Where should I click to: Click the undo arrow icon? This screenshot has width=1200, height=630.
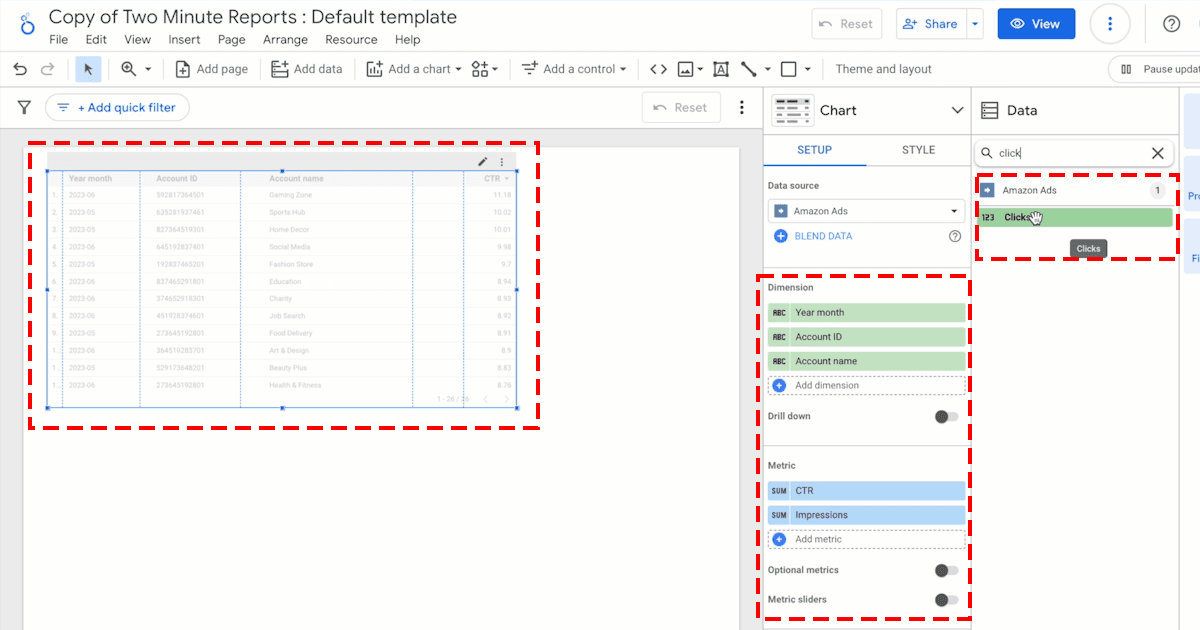(20, 69)
